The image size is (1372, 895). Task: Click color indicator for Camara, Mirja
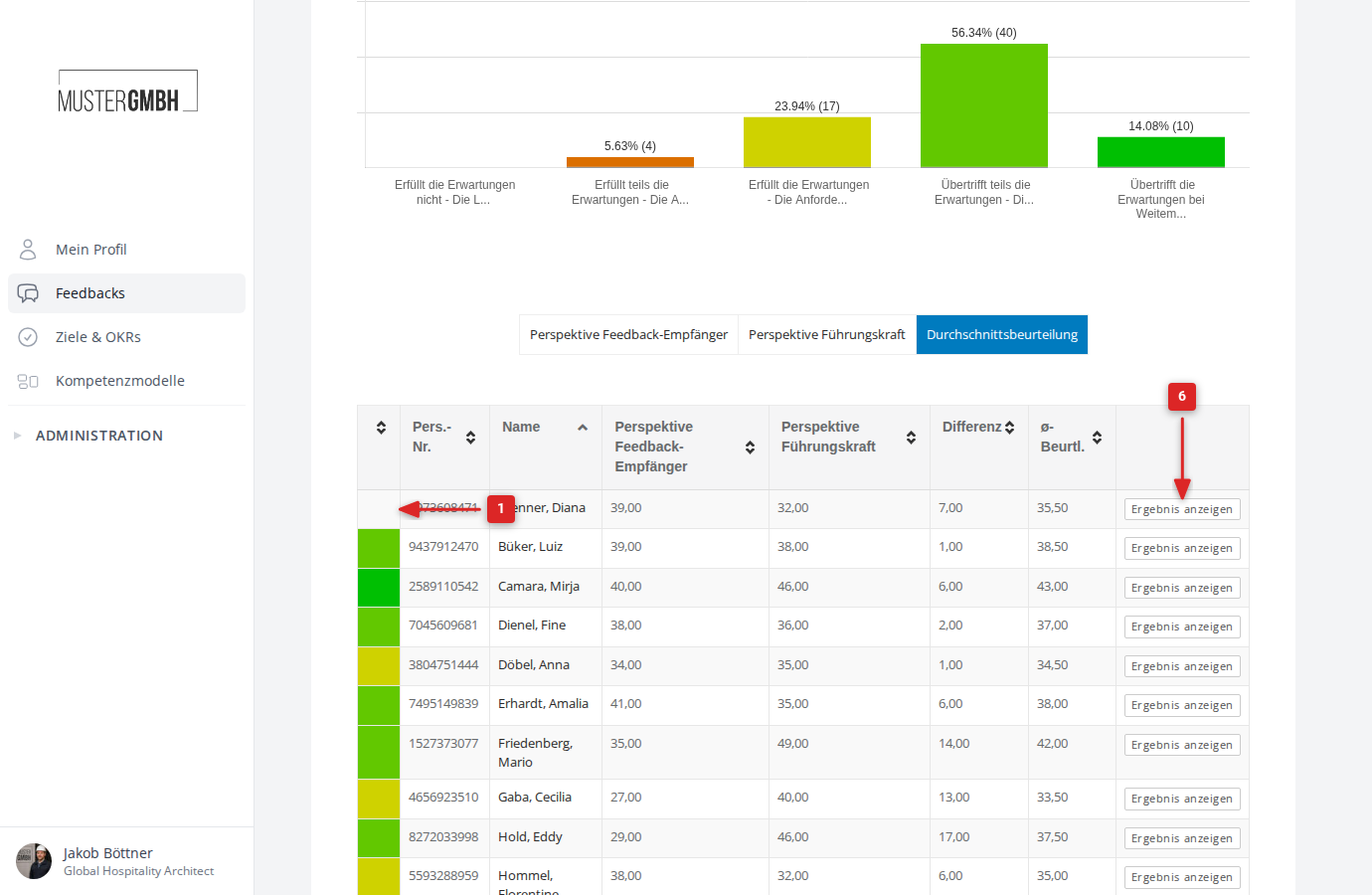click(x=379, y=588)
